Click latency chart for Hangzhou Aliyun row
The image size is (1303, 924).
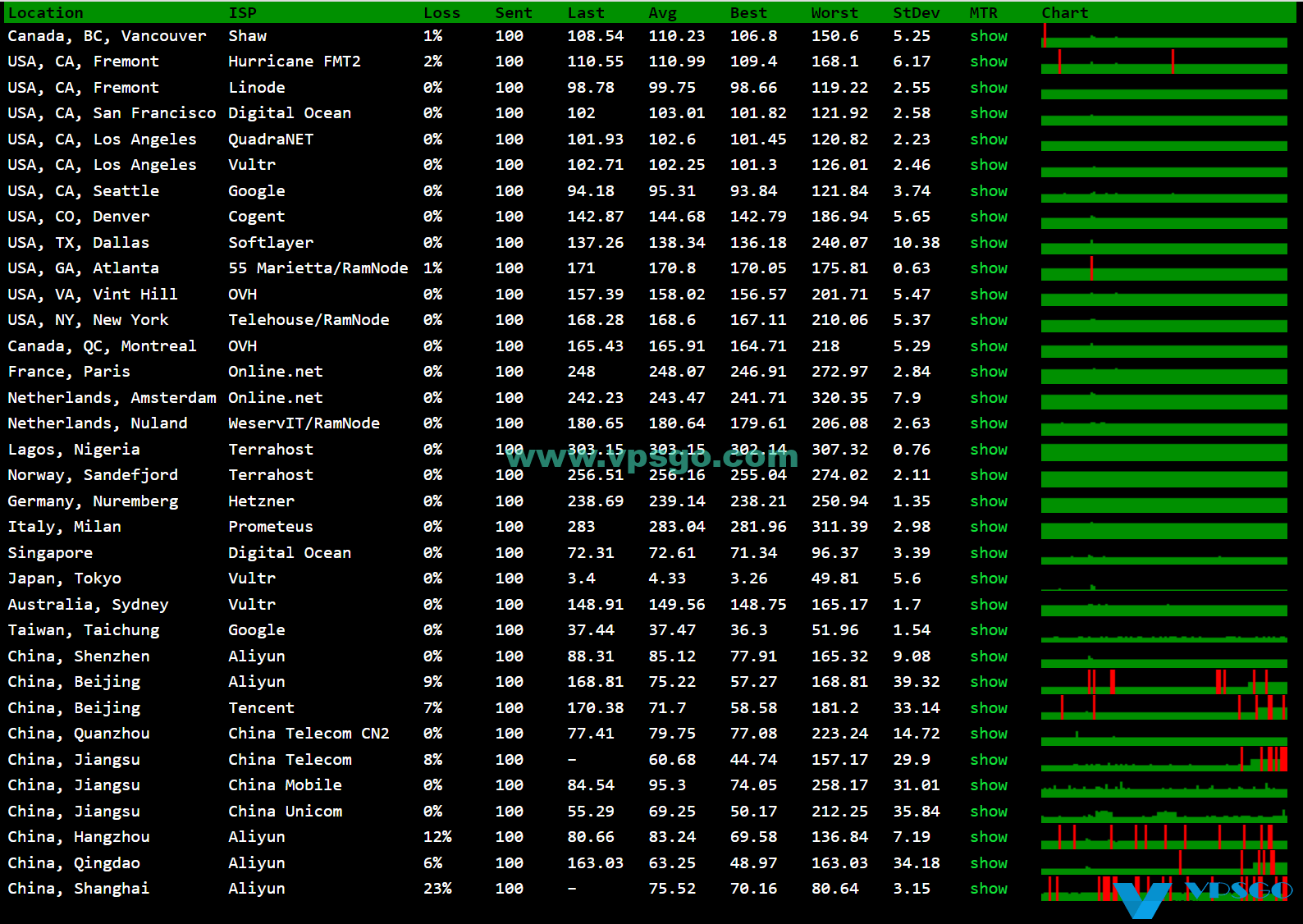(x=1164, y=837)
